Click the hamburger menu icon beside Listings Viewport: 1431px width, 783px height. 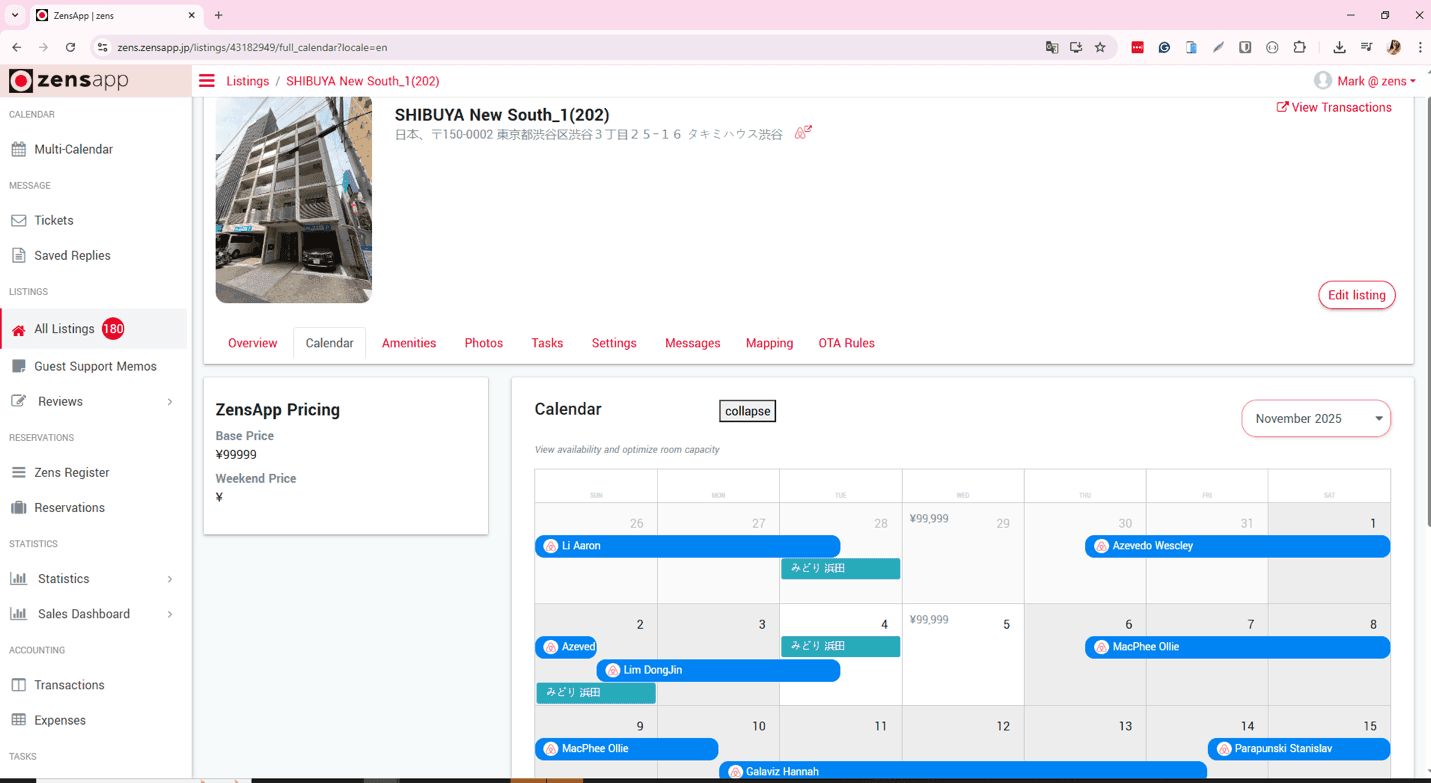tap(207, 81)
